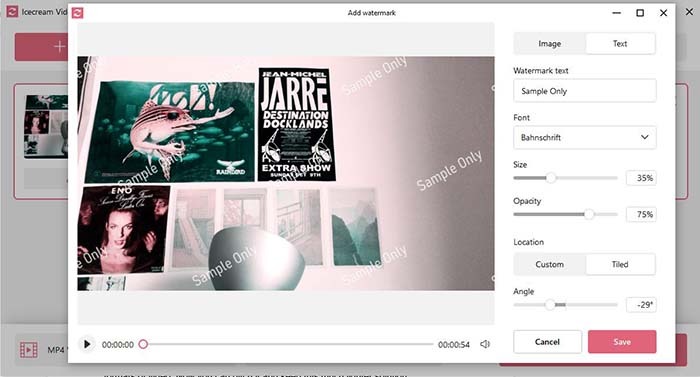Screen dimensions: 700x377
Task: Click the add file plus button in main window
Action: (59, 46)
